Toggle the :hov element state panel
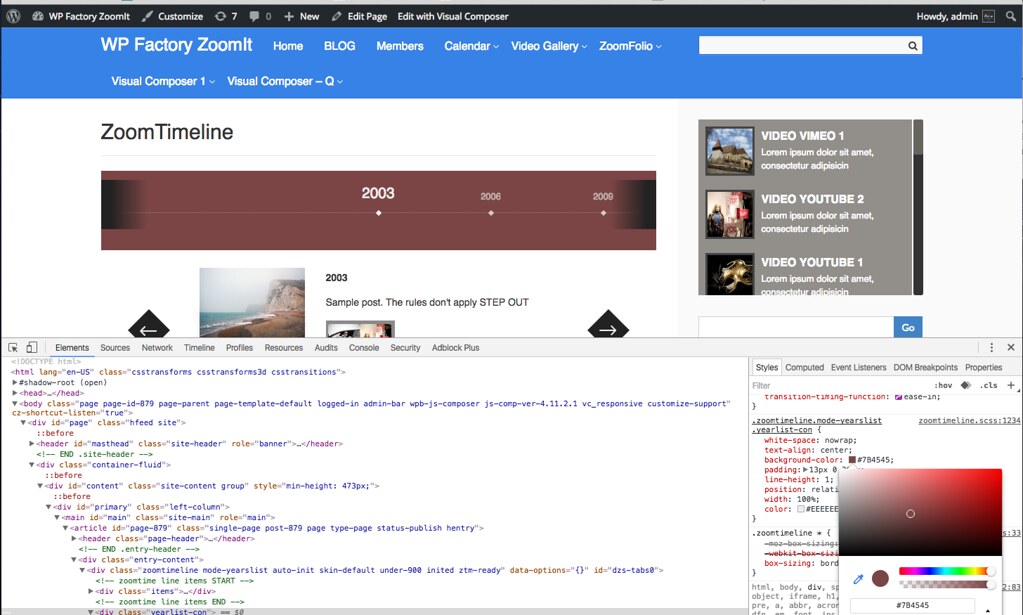1023x615 pixels. pyautogui.click(x=943, y=385)
